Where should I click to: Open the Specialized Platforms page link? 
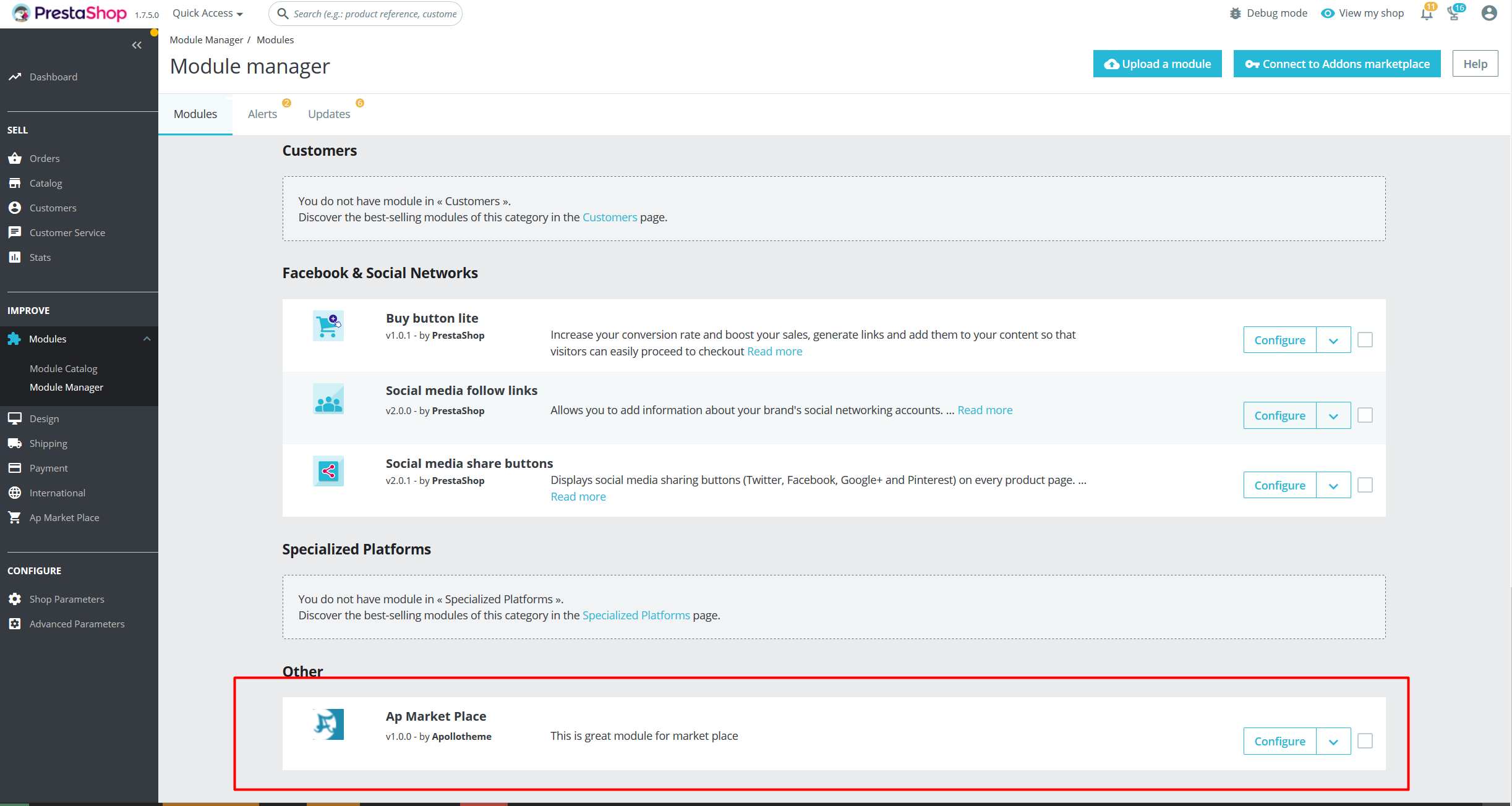pos(636,615)
